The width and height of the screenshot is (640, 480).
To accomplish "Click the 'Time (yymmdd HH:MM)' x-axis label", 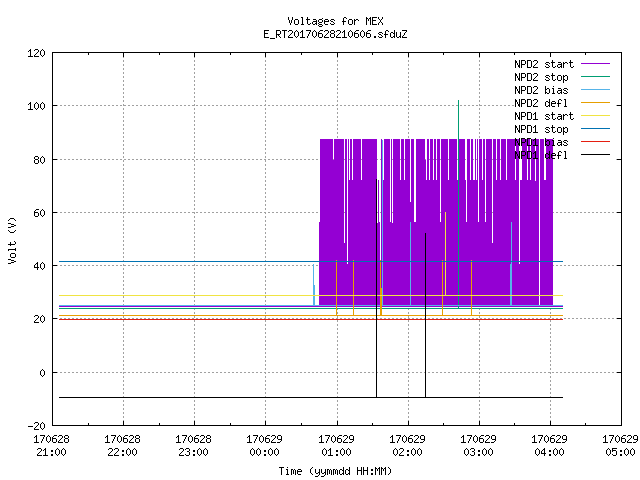I will point(335,471).
